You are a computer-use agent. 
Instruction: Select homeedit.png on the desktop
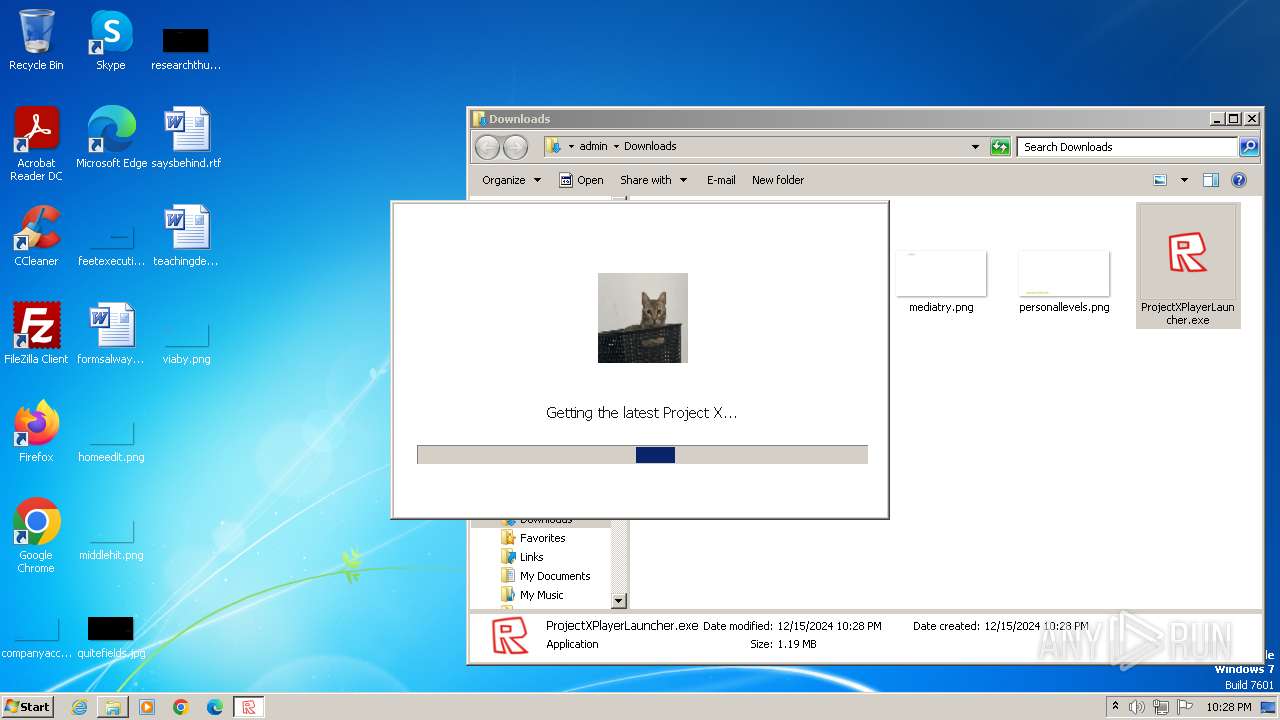click(x=111, y=441)
